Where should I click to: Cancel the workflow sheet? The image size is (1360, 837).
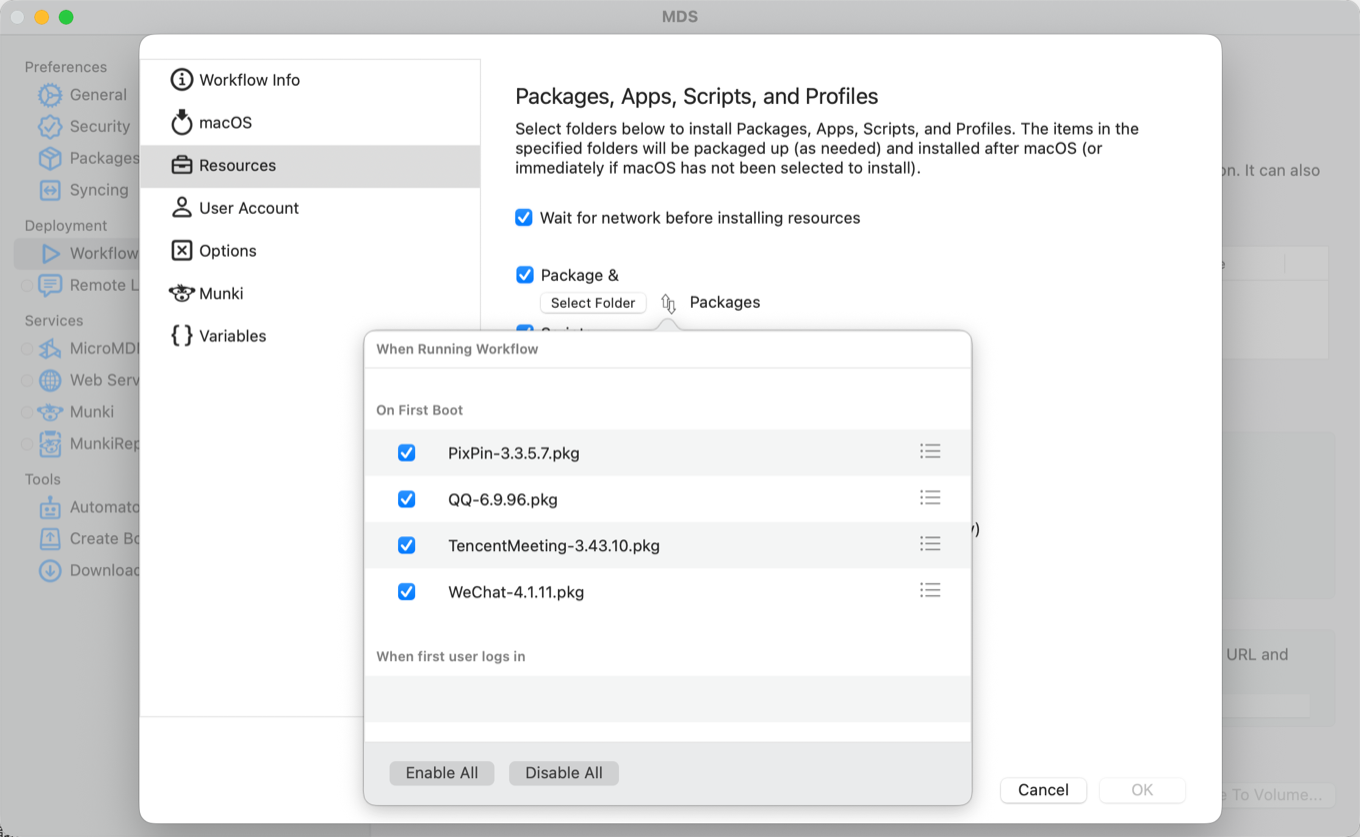point(1043,790)
